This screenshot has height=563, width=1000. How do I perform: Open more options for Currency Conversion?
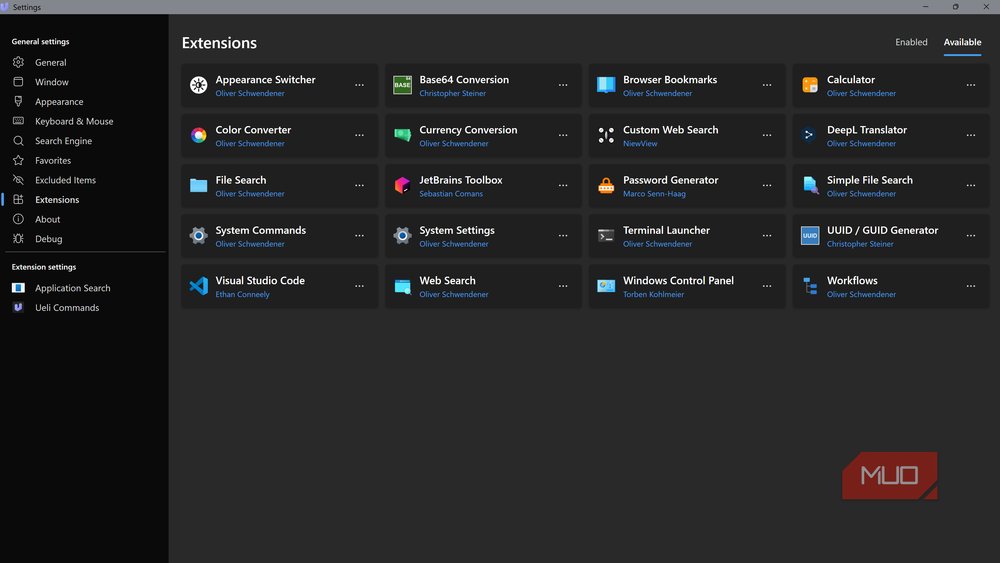563,135
